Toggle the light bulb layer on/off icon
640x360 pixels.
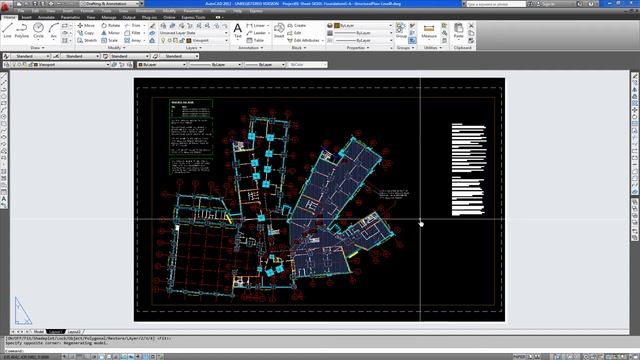tap(163, 40)
